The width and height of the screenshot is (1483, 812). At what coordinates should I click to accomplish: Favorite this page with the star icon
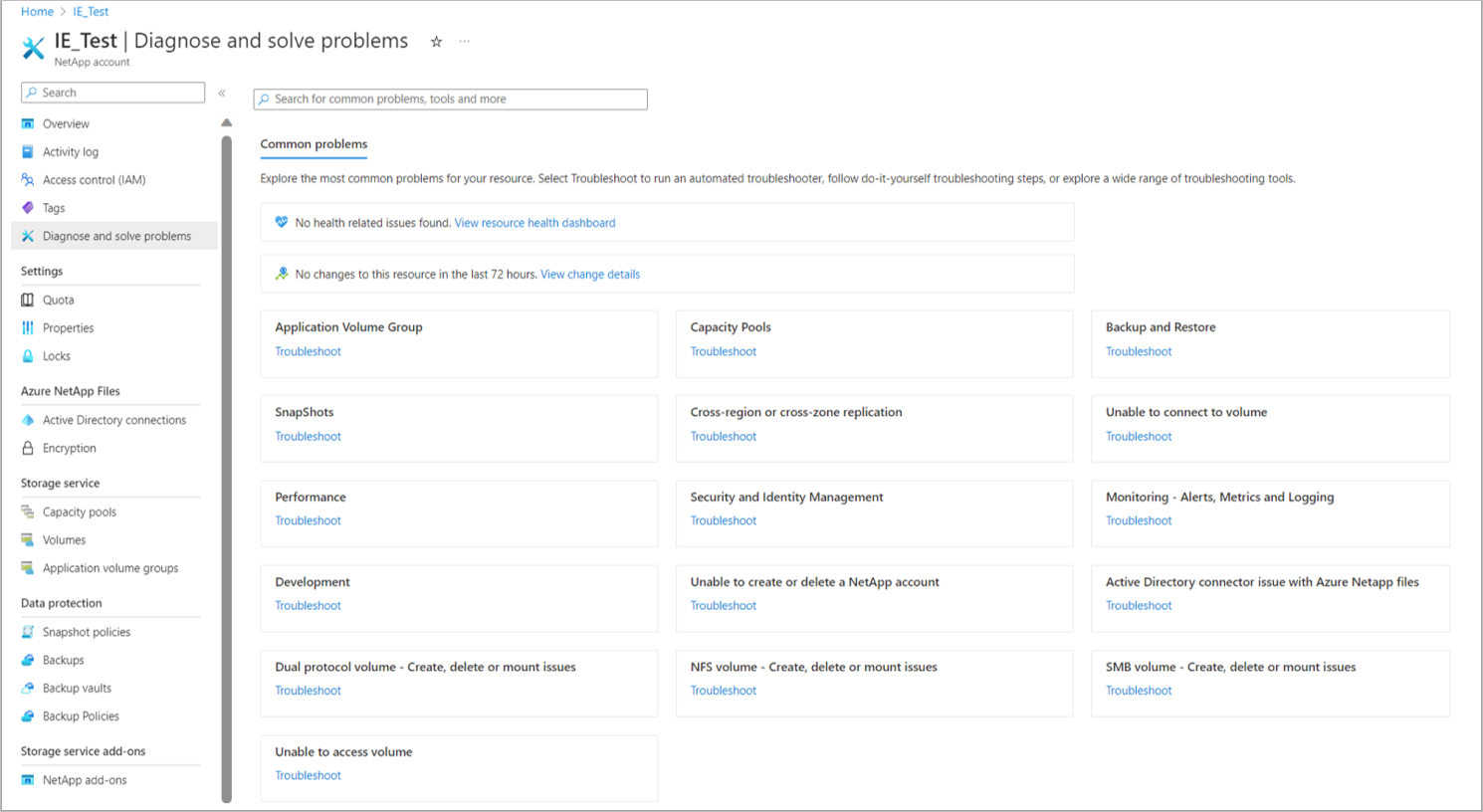click(436, 42)
